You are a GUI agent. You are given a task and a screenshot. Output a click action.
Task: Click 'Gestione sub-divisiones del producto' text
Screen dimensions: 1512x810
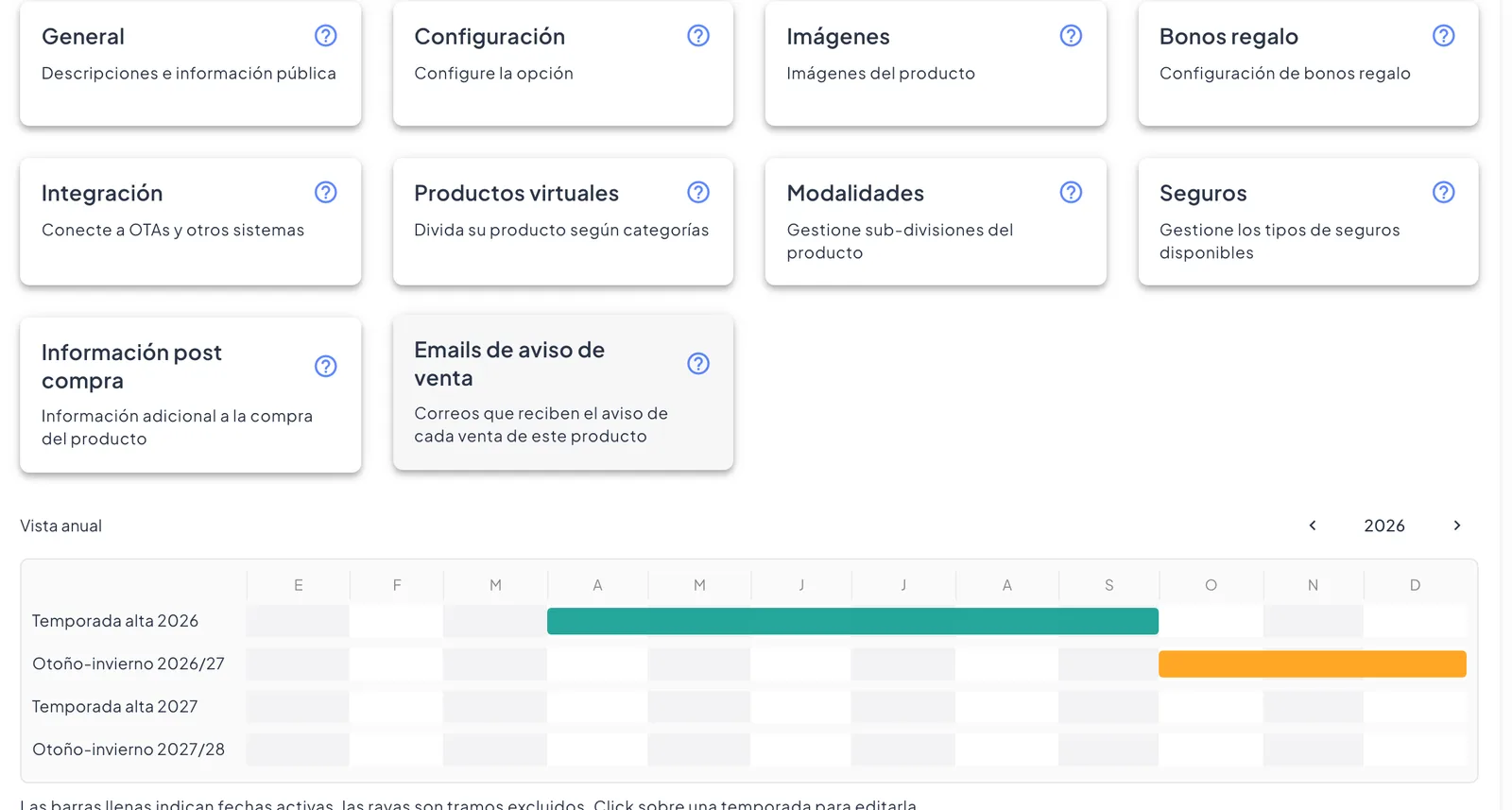tap(900, 242)
